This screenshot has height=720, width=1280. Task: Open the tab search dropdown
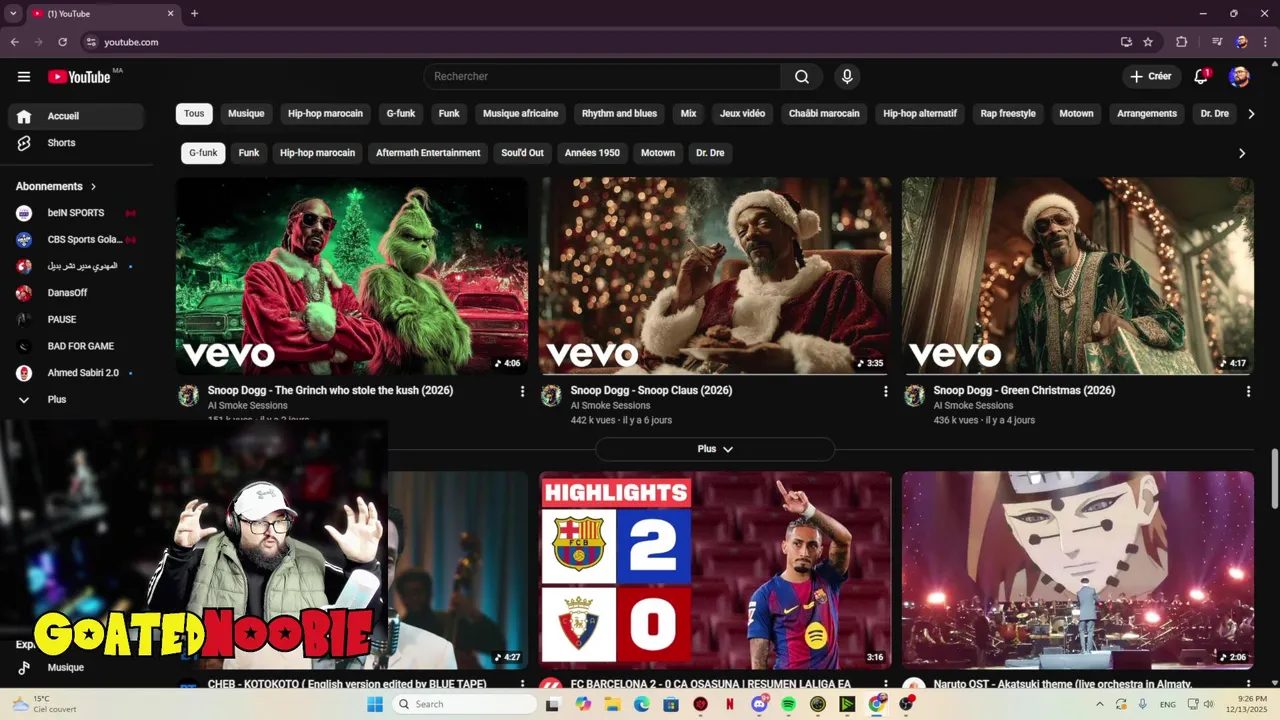[13, 14]
